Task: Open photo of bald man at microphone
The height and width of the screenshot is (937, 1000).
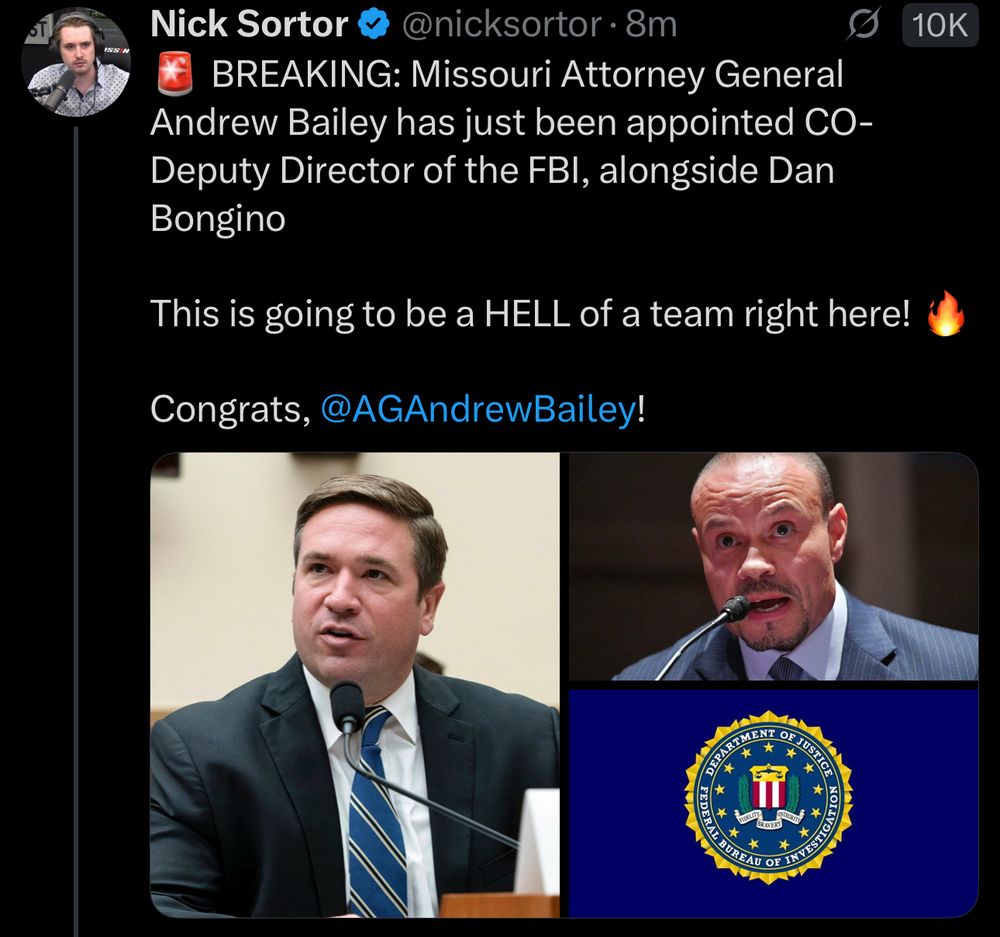Action: pos(773,566)
